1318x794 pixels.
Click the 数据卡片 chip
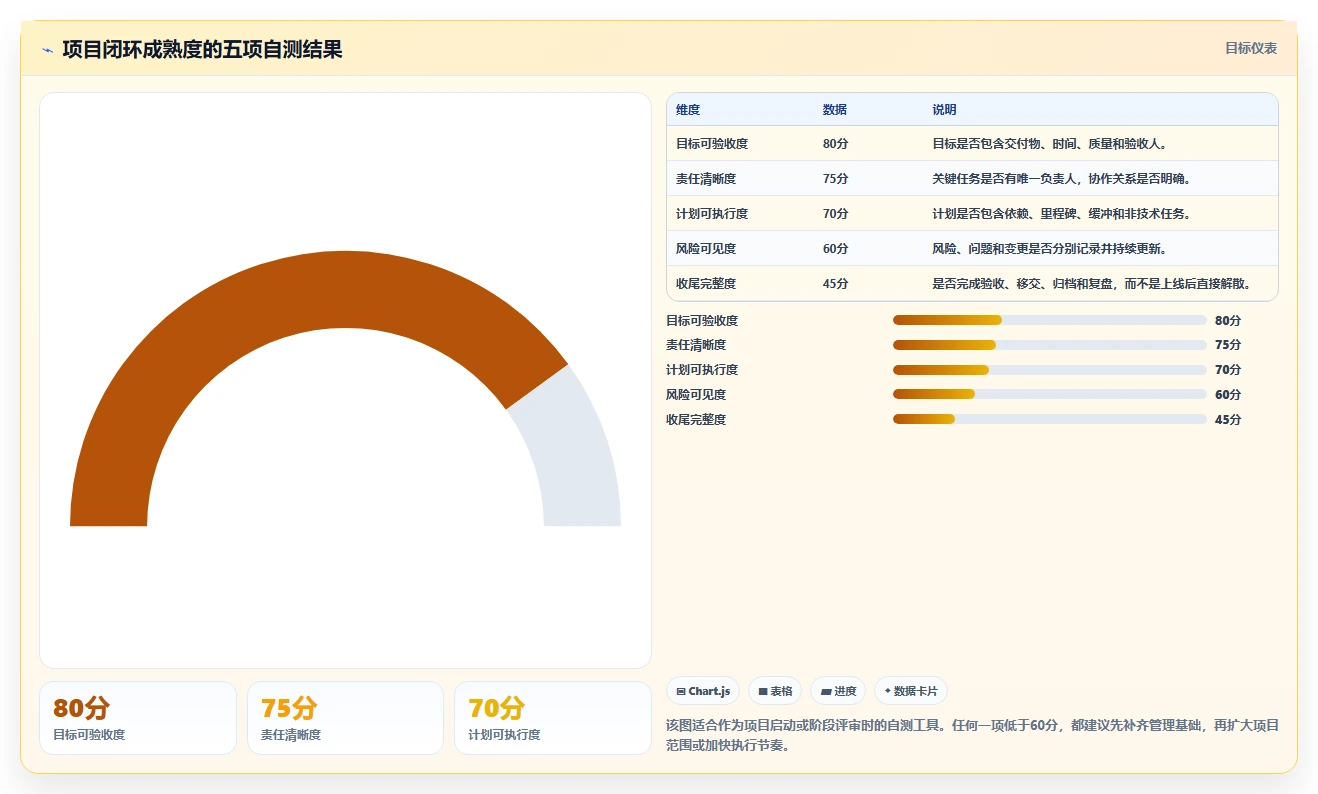[910, 691]
